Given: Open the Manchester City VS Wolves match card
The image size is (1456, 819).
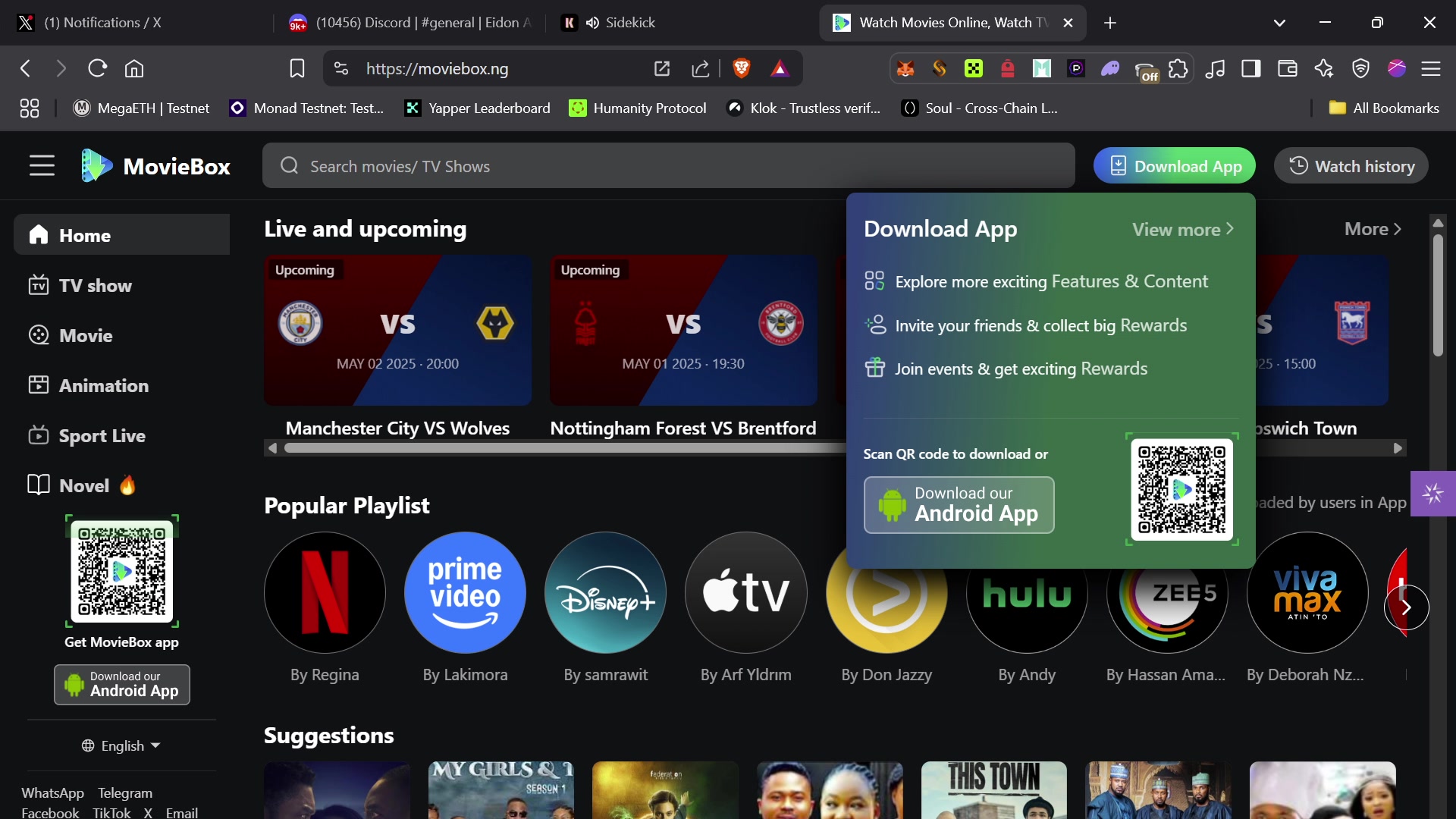Looking at the screenshot, I should pyautogui.click(x=397, y=347).
